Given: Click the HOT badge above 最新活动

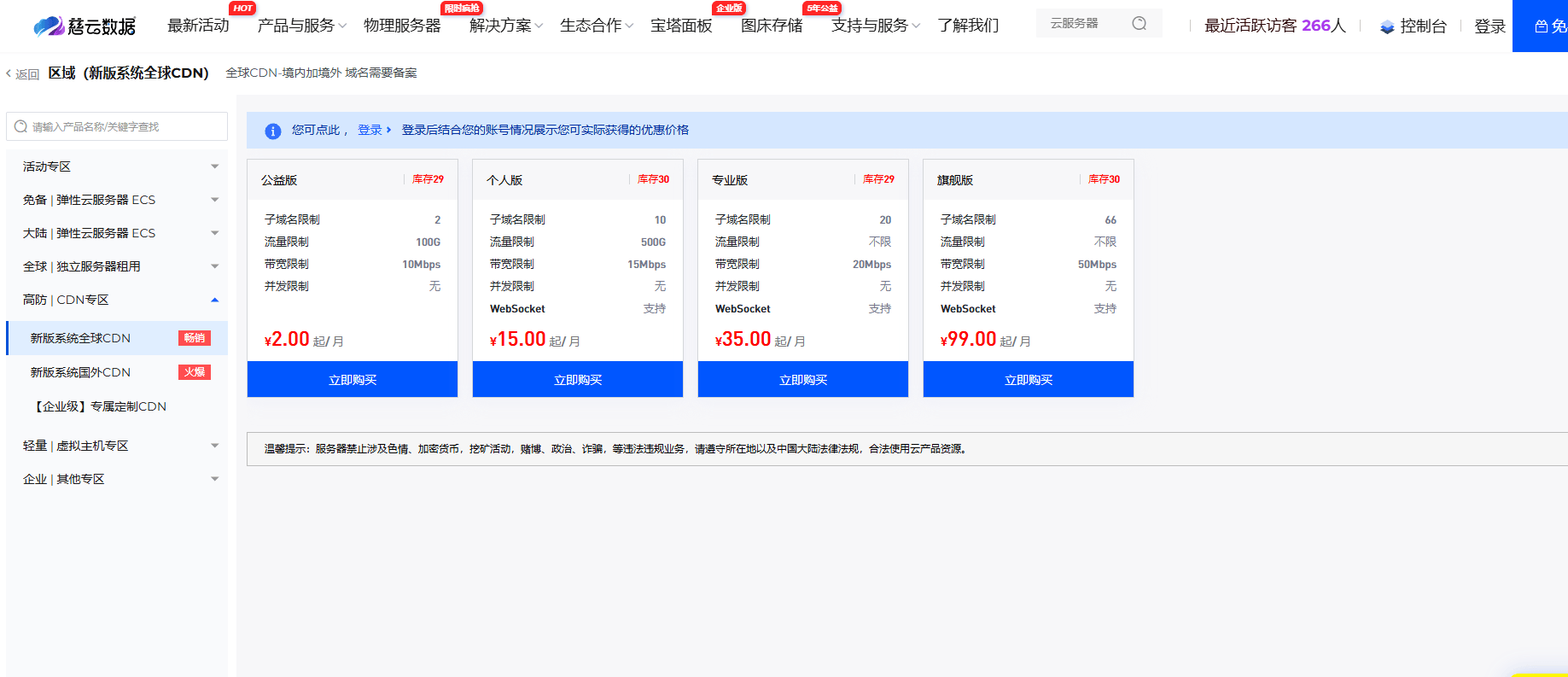Looking at the screenshot, I should pos(242,8).
